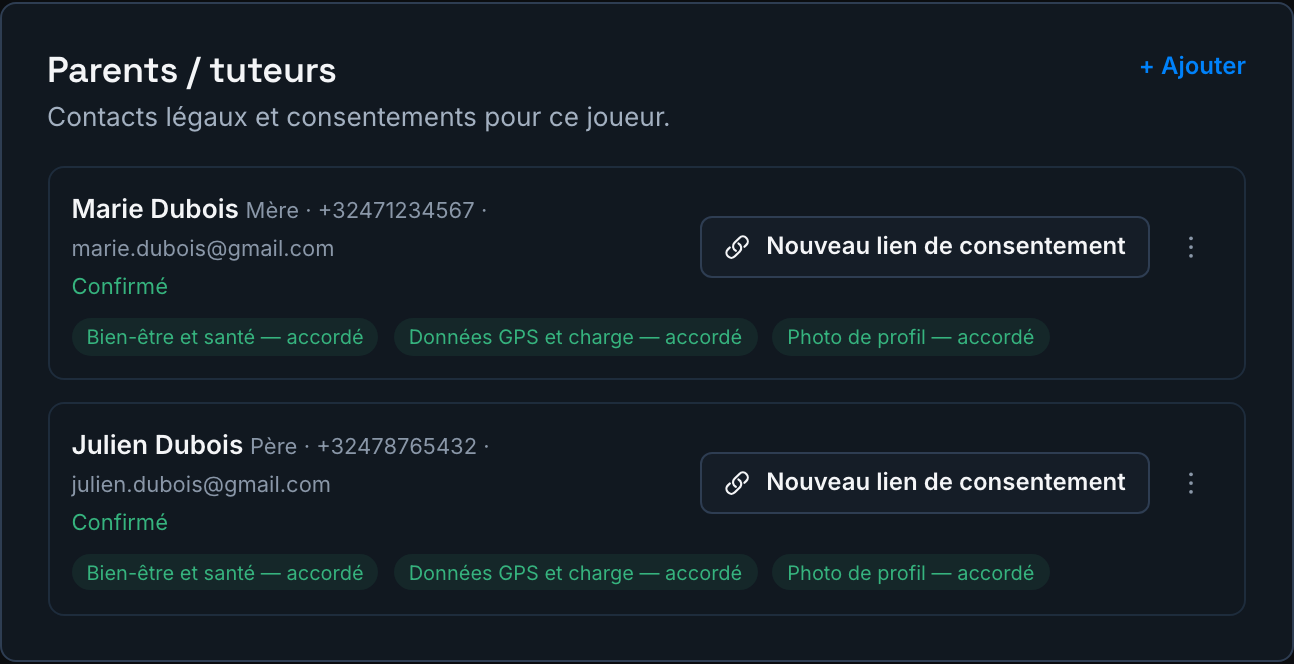Click Nouveau lien de consentement for Marie Dubois
This screenshot has height=664, width=1294.
(x=925, y=247)
